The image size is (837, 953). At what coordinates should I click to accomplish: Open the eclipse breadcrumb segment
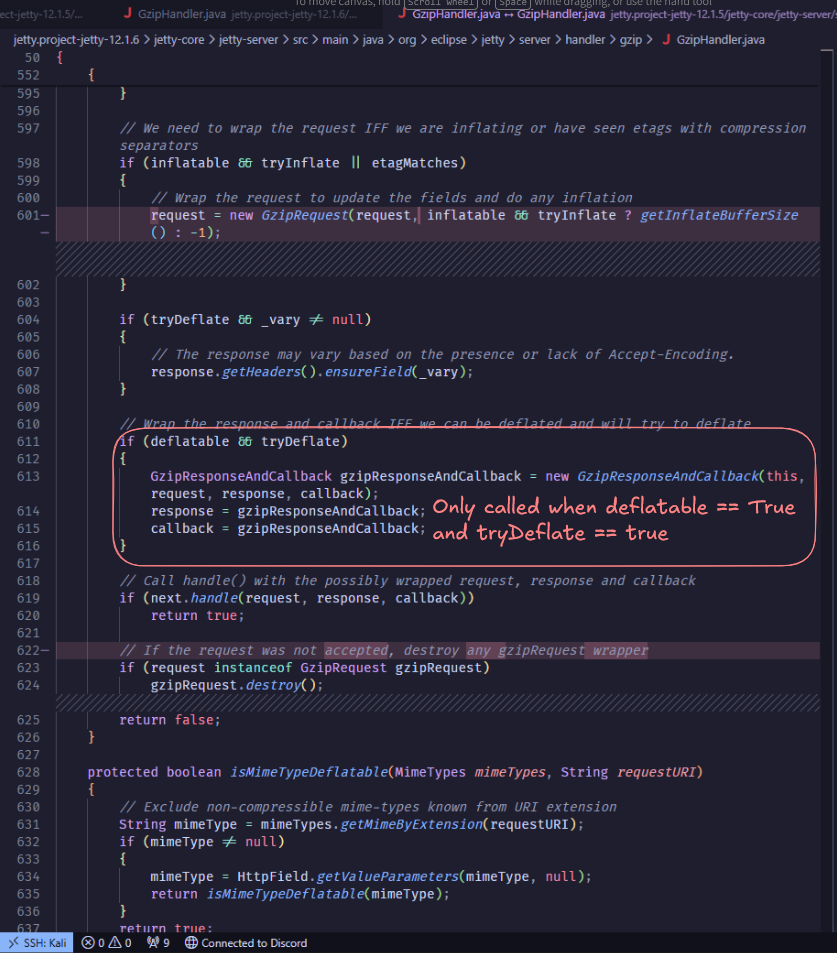pos(451,39)
